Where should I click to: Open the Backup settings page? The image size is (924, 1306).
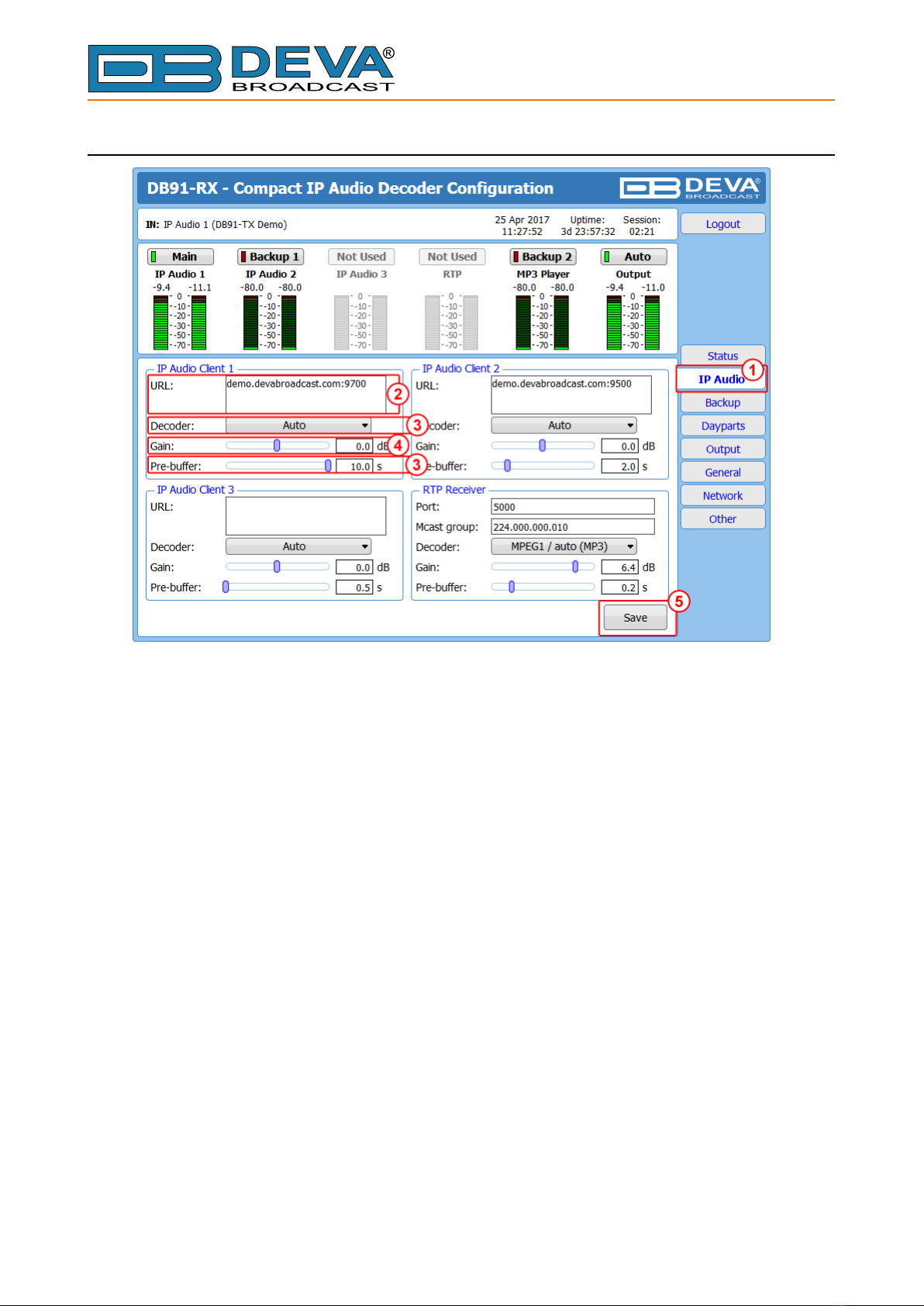722,402
